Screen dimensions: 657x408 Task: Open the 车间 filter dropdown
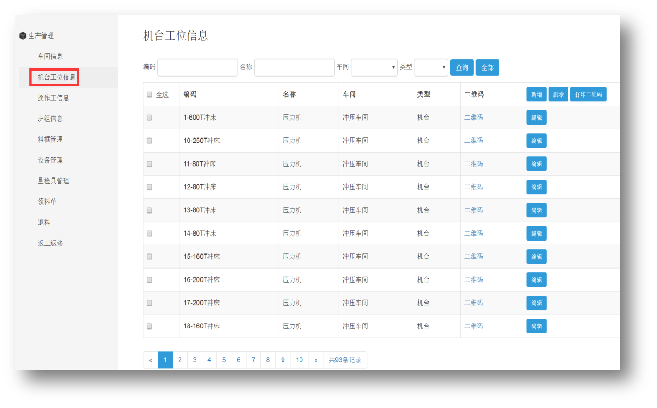coord(374,67)
